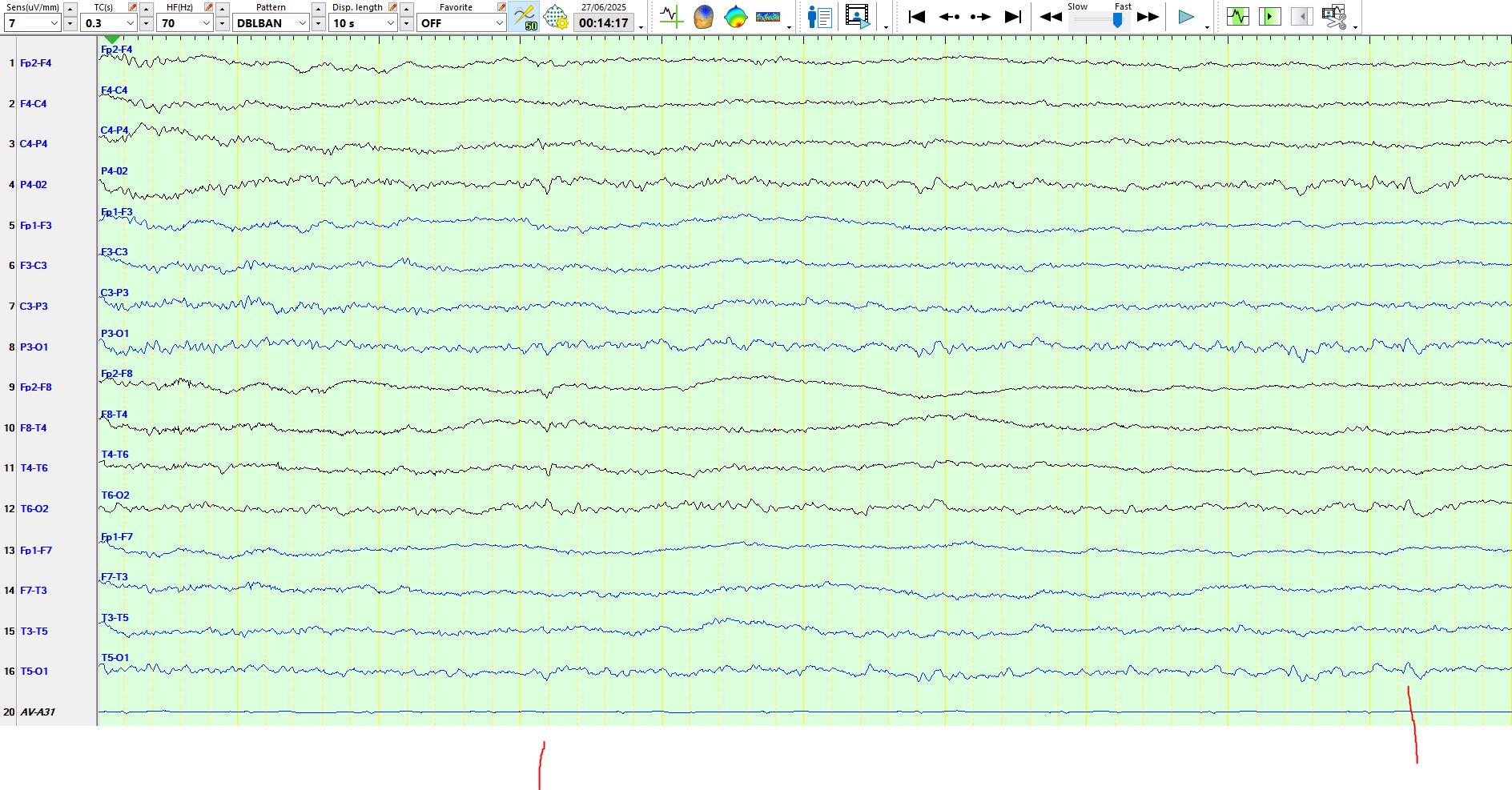This screenshot has width=1512, height=790.
Task: Step forward one page
Action: (980, 16)
